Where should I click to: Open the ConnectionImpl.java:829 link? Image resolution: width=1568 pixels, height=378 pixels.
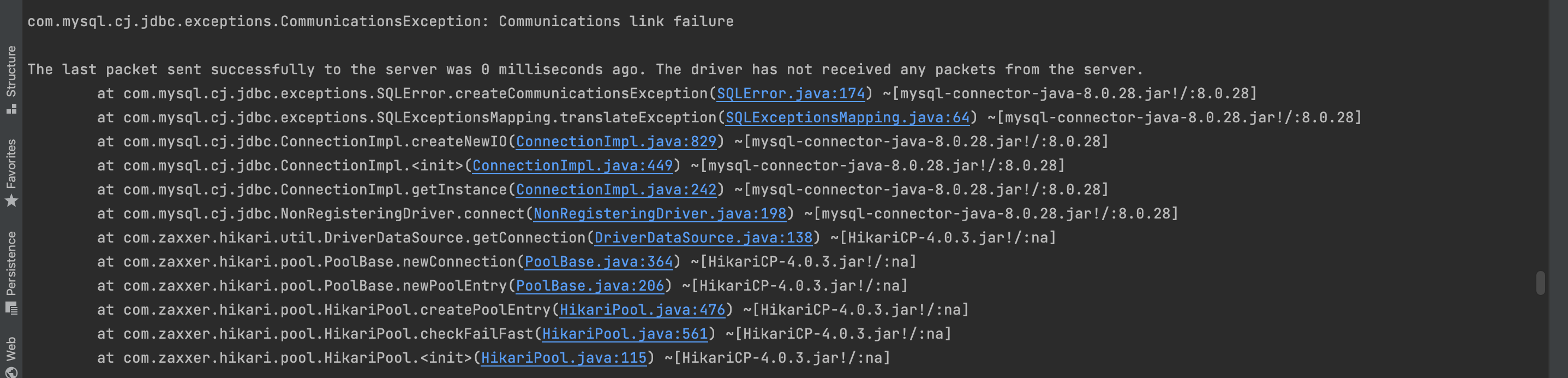(616, 141)
